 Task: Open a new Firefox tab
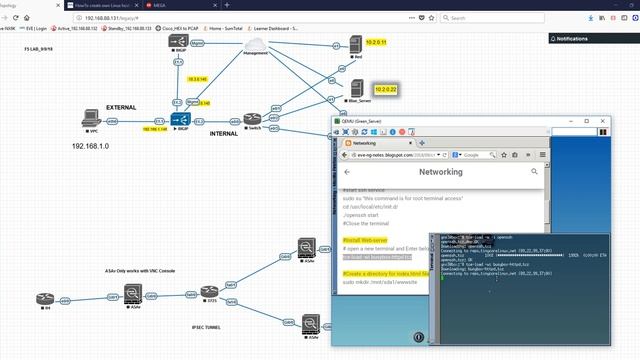(x=227, y=5)
